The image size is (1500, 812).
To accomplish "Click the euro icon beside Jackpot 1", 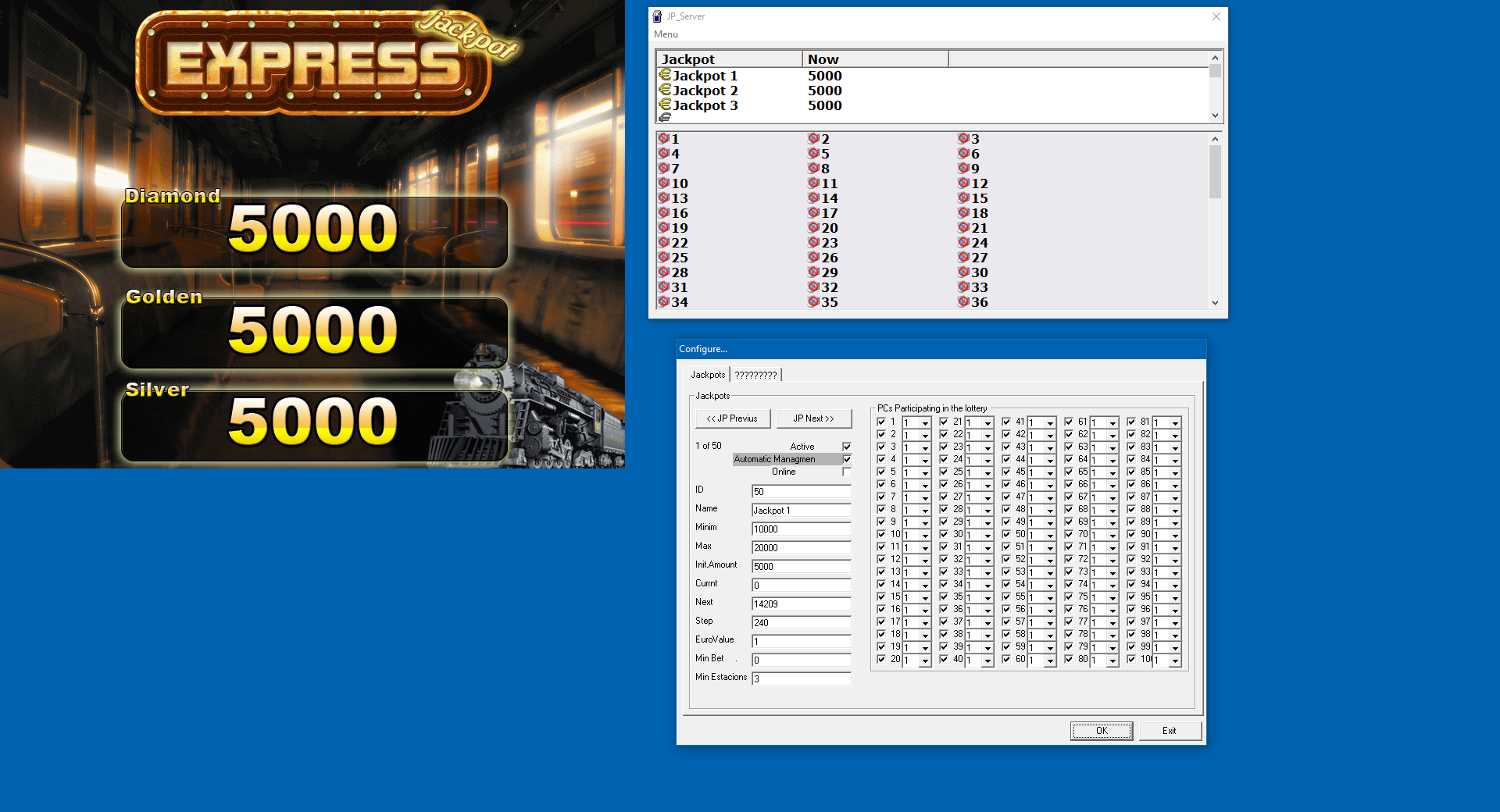I will (x=665, y=75).
